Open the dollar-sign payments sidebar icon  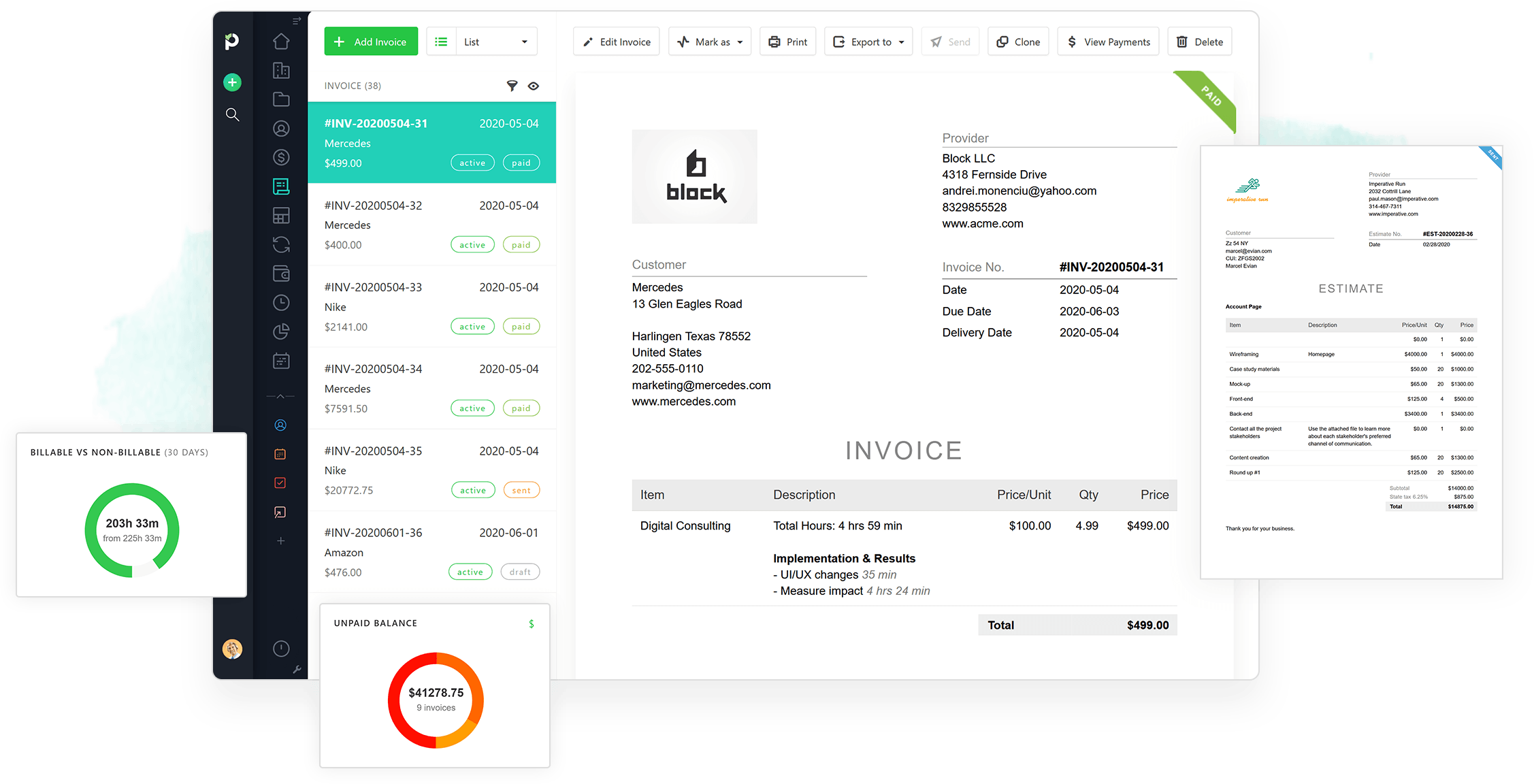coord(281,157)
